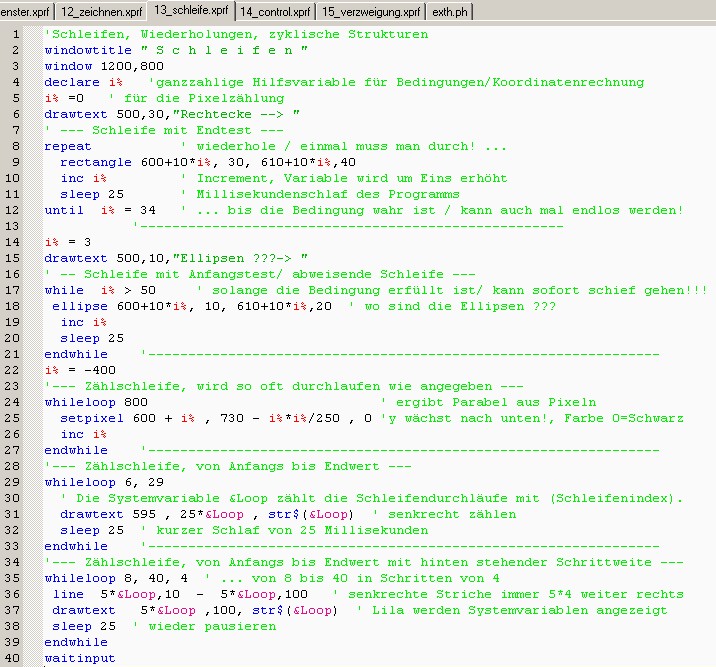Place cursor on setpixel command
This screenshot has width=716, height=667.
pyautogui.click(x=92, y=418)
